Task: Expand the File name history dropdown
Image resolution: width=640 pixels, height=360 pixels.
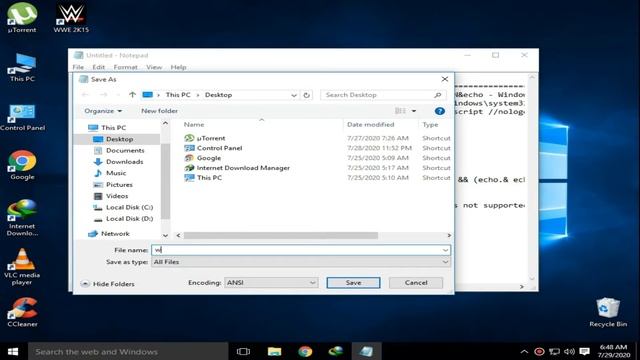Action: [x=445, y=250]
